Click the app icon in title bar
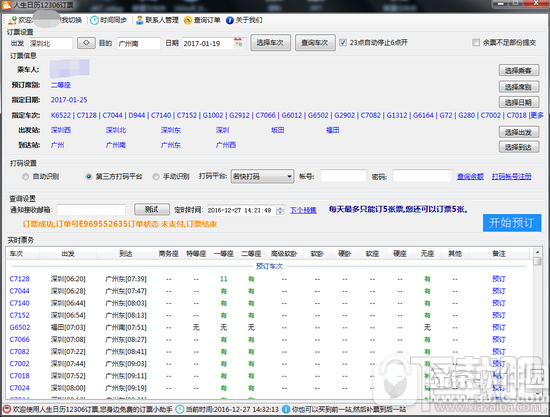This screenshot has height=417, width=550. pyautogui.click(x=6, y=5)
